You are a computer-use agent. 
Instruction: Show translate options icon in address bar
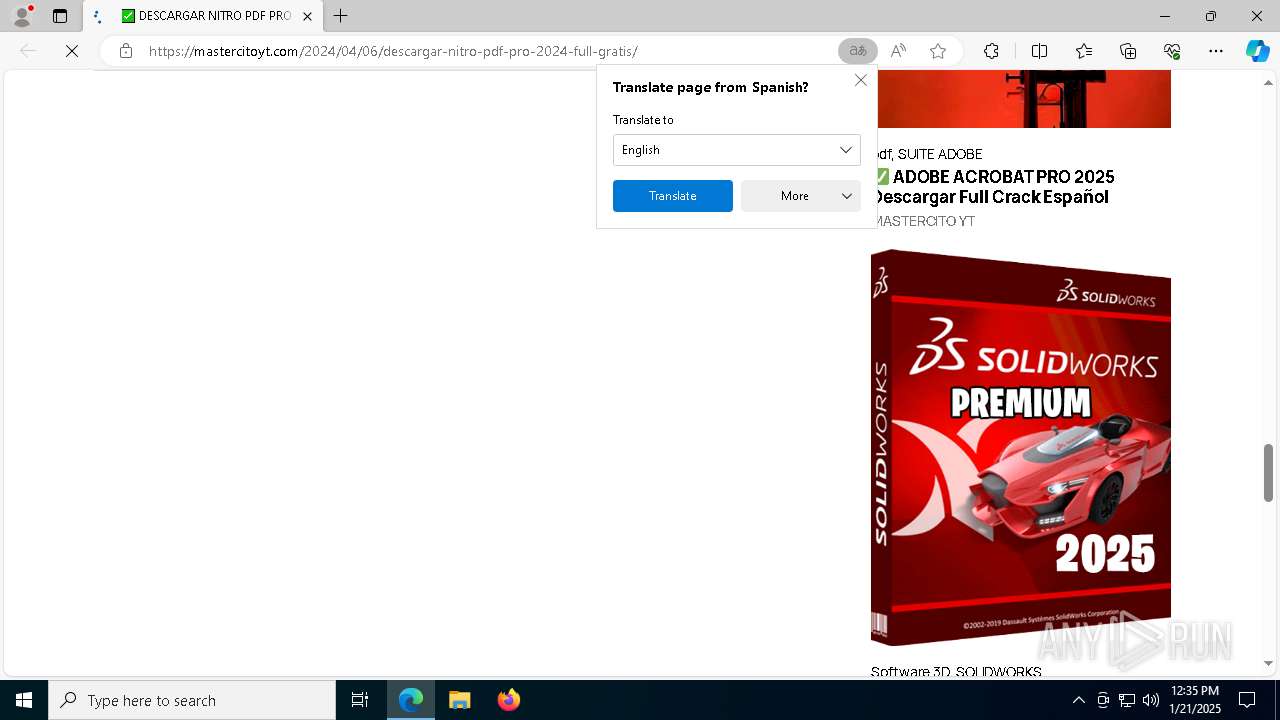857,51
